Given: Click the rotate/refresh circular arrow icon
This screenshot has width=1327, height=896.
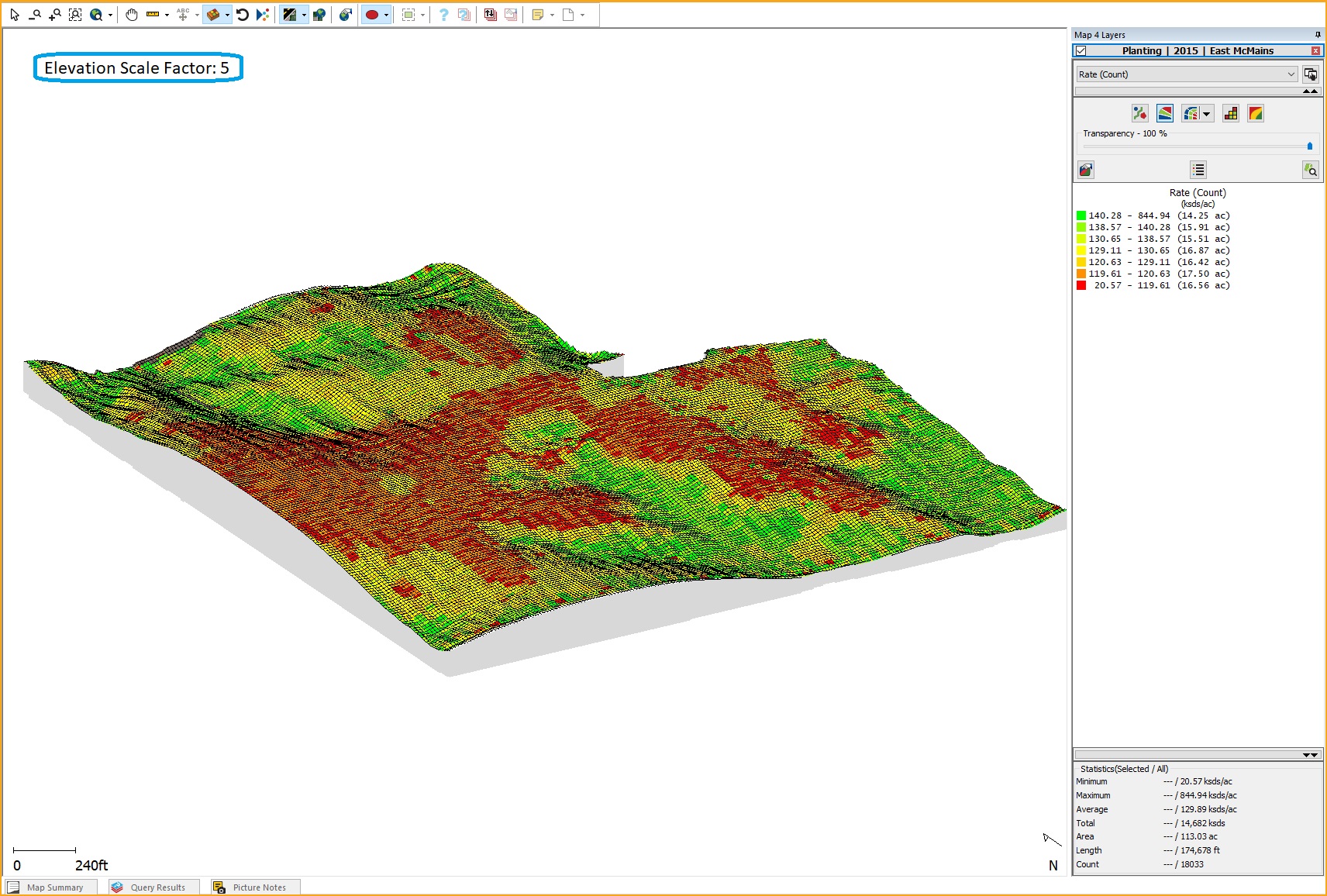Looking at the screenshot, I should tap(243, 15).
